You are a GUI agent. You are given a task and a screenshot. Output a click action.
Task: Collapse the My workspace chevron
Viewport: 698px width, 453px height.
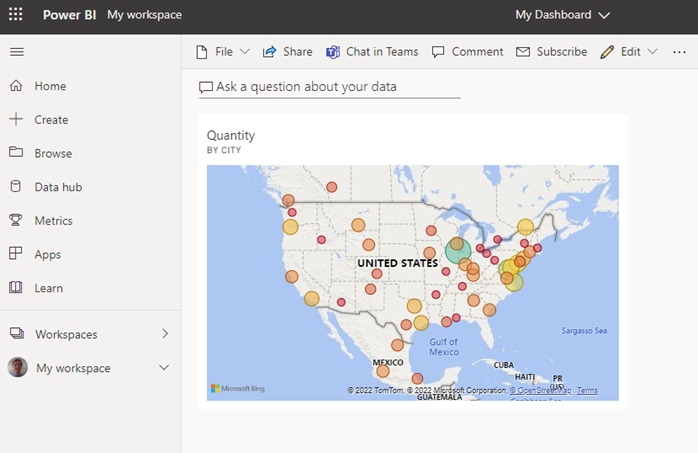(x=164, y=368)
